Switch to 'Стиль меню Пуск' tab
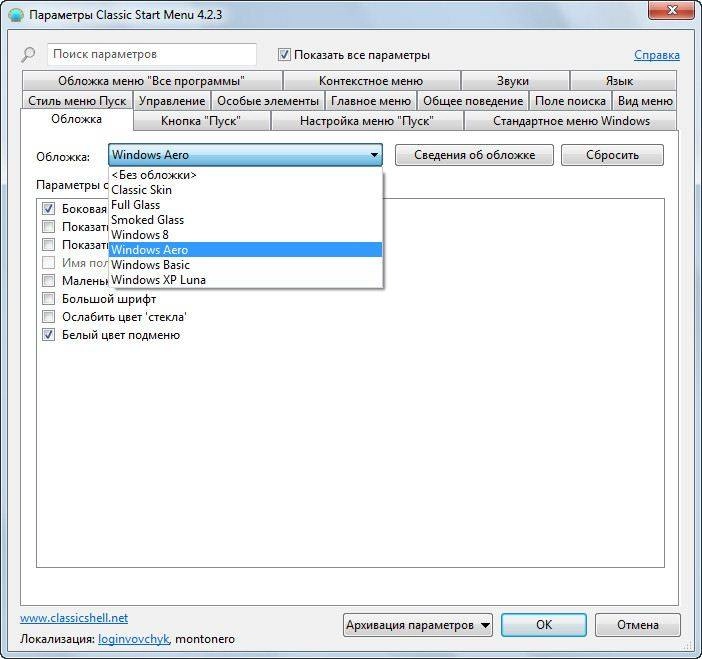This screenshot has height=659, width=702. click(x=77, y=101)
